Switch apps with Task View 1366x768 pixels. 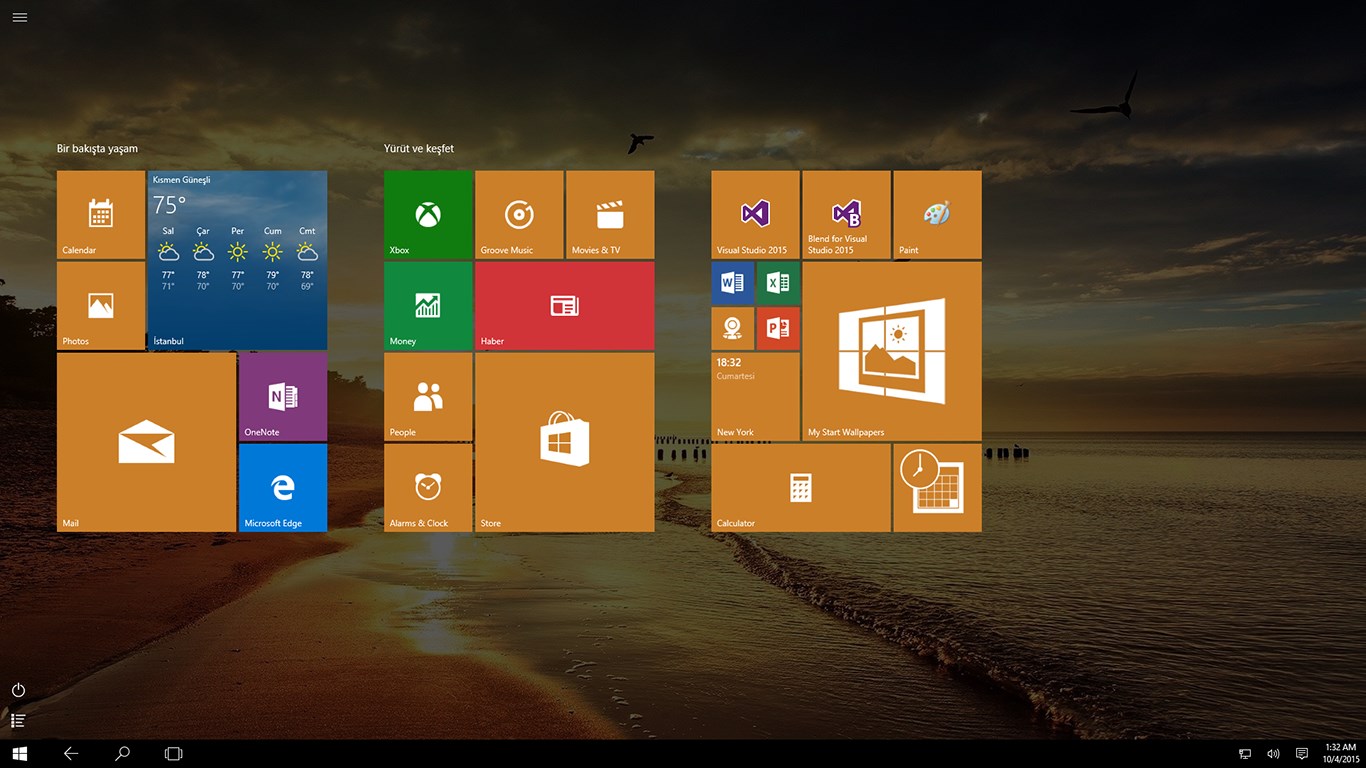pyautogui.click(x=173, y=753)
